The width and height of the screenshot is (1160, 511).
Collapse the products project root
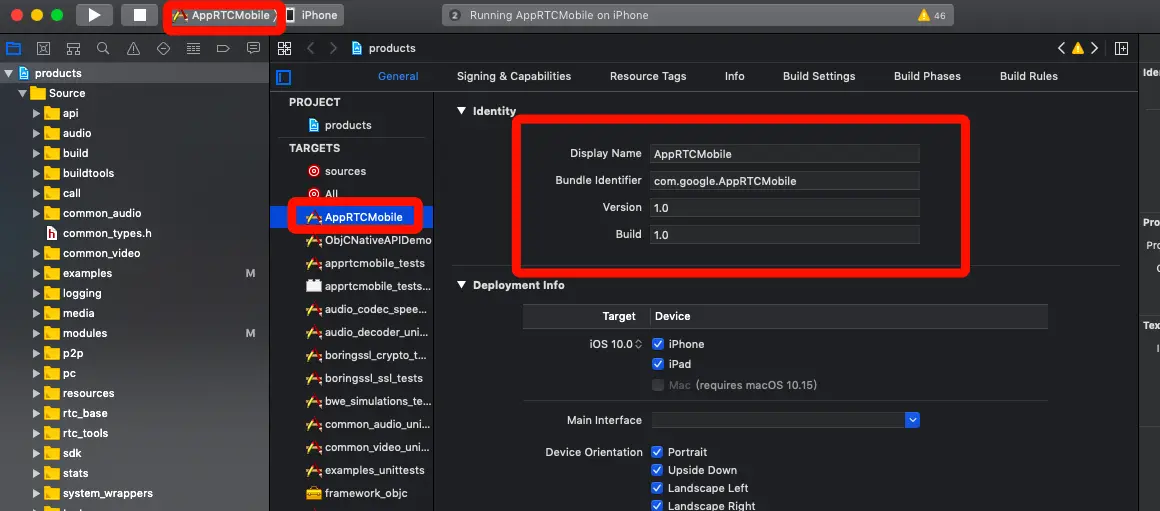click(x=9, y=73)
